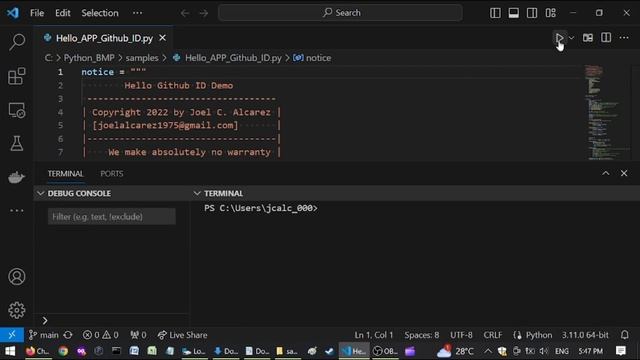Open weather widget showing 28°C

455,351
